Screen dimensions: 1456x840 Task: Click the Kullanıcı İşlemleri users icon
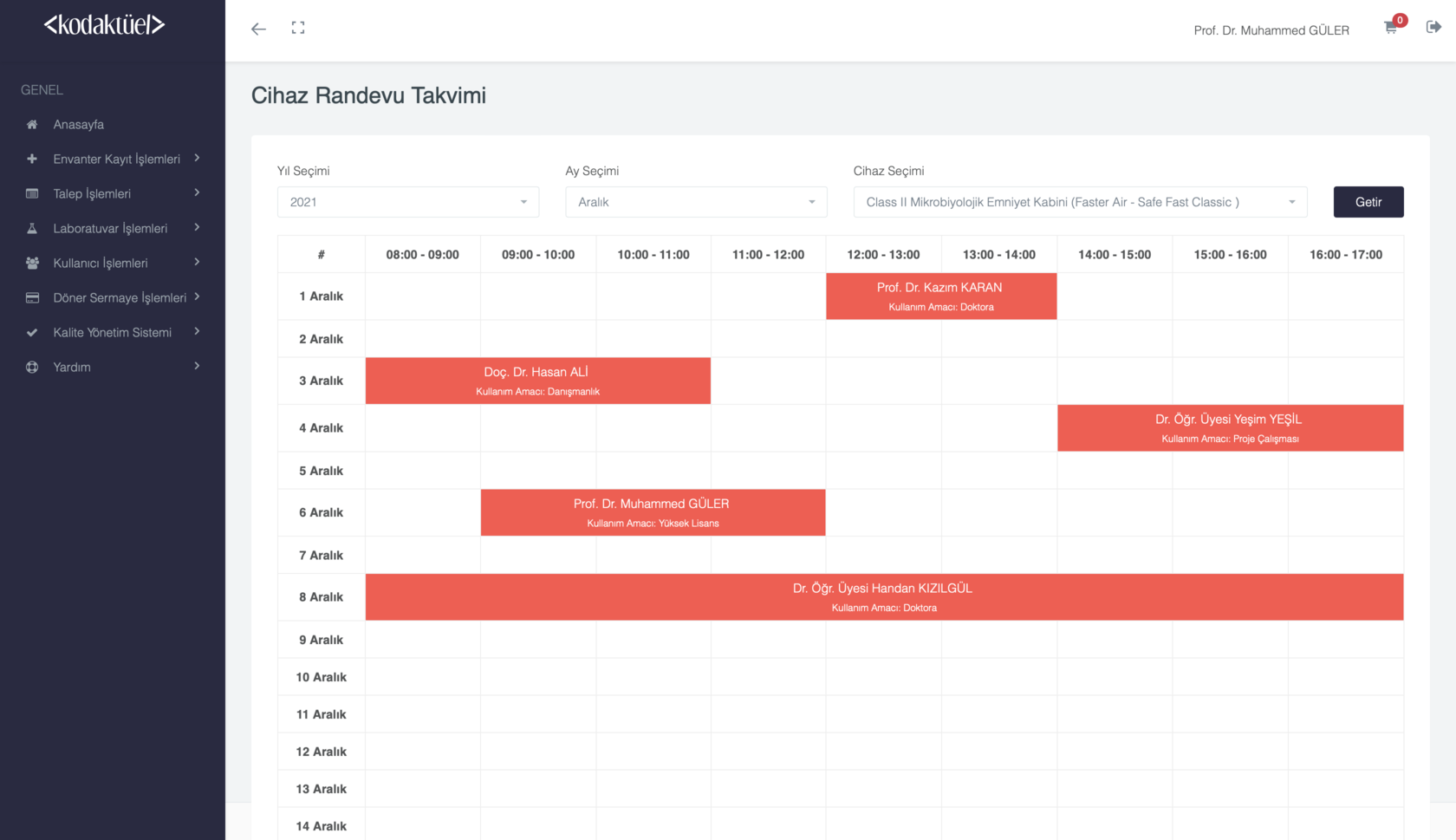[x=32, y=264]
